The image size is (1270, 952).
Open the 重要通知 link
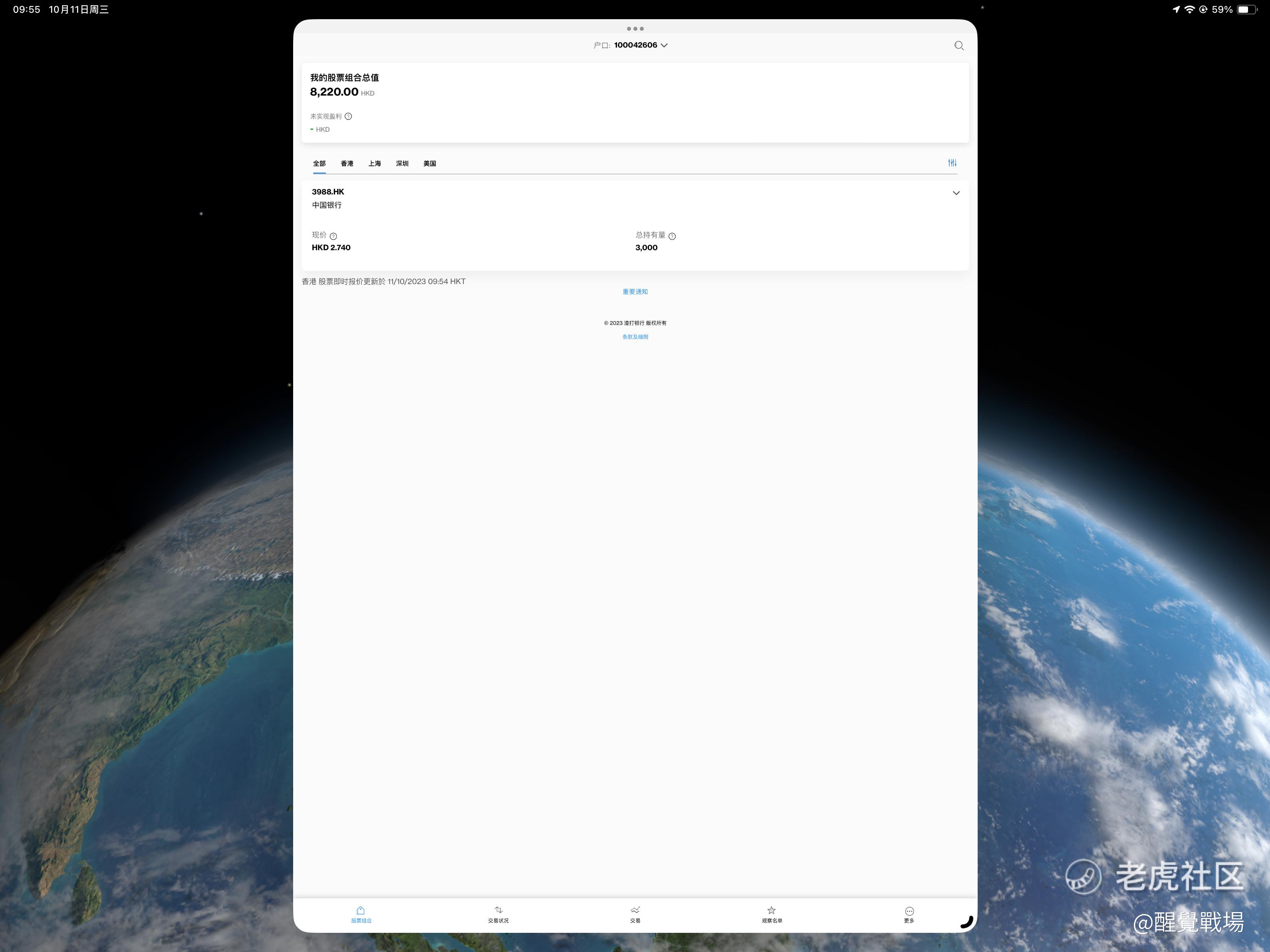coord(635,292)
